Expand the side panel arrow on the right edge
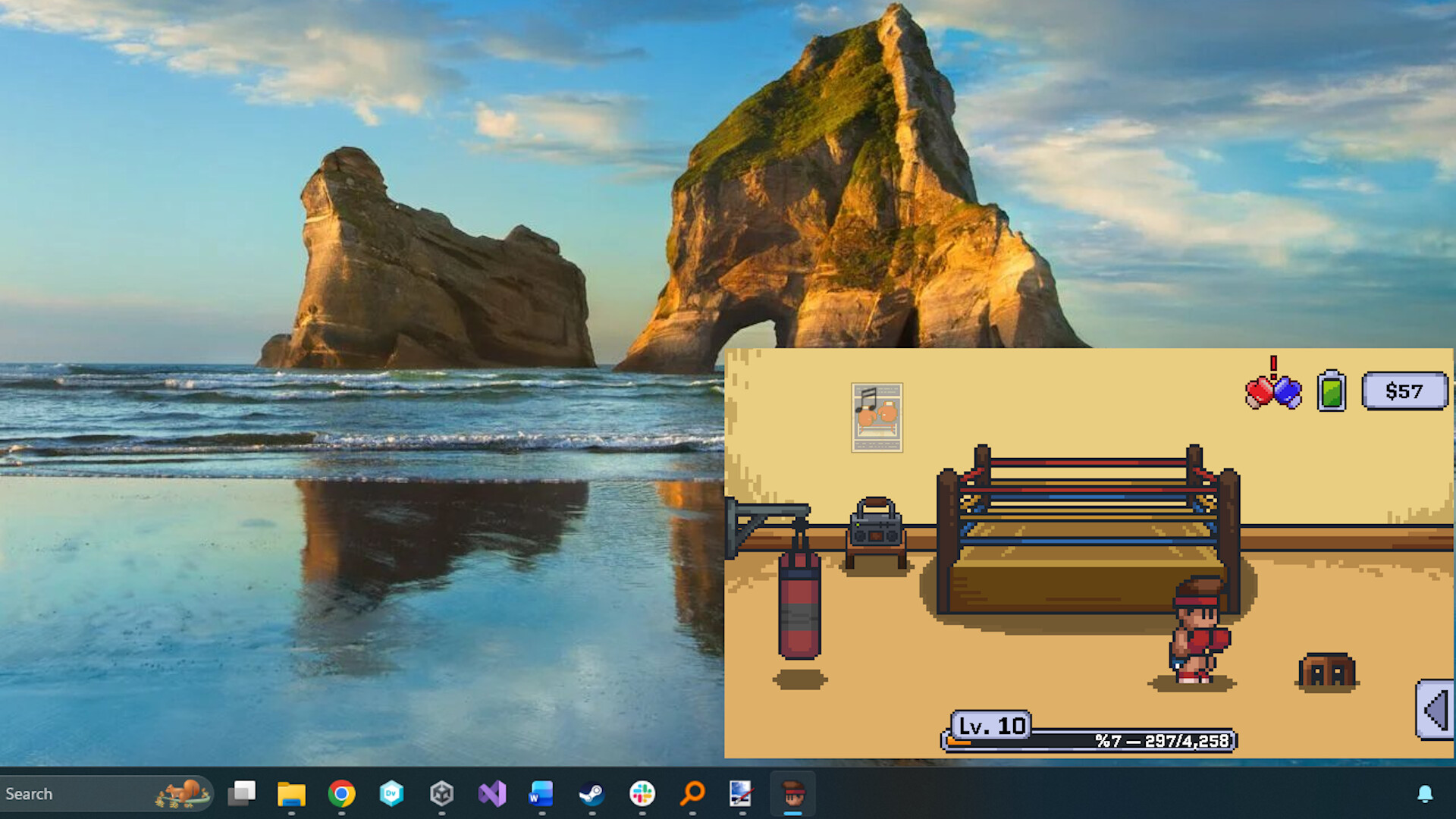 click(x=1436, y=709)
